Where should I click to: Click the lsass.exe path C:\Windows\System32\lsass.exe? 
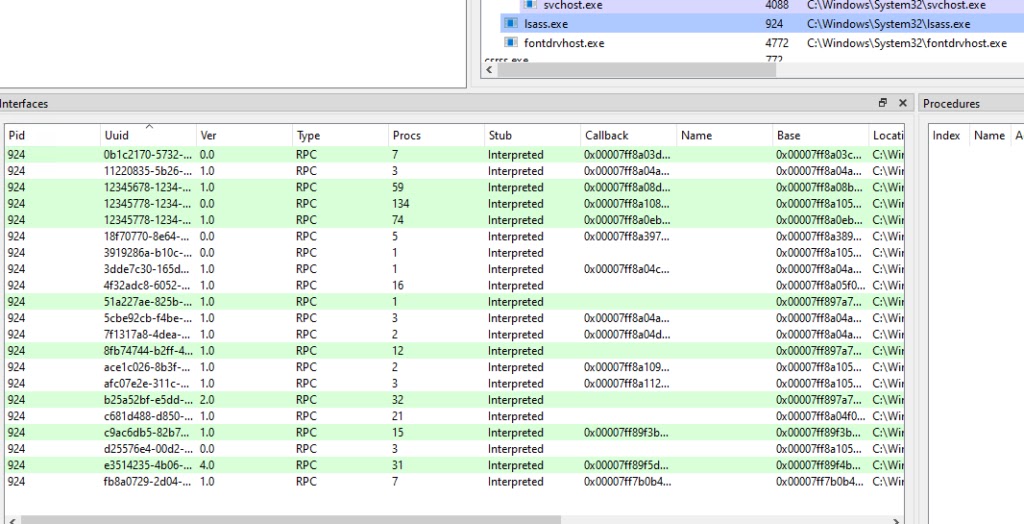[x=888, y=24]
